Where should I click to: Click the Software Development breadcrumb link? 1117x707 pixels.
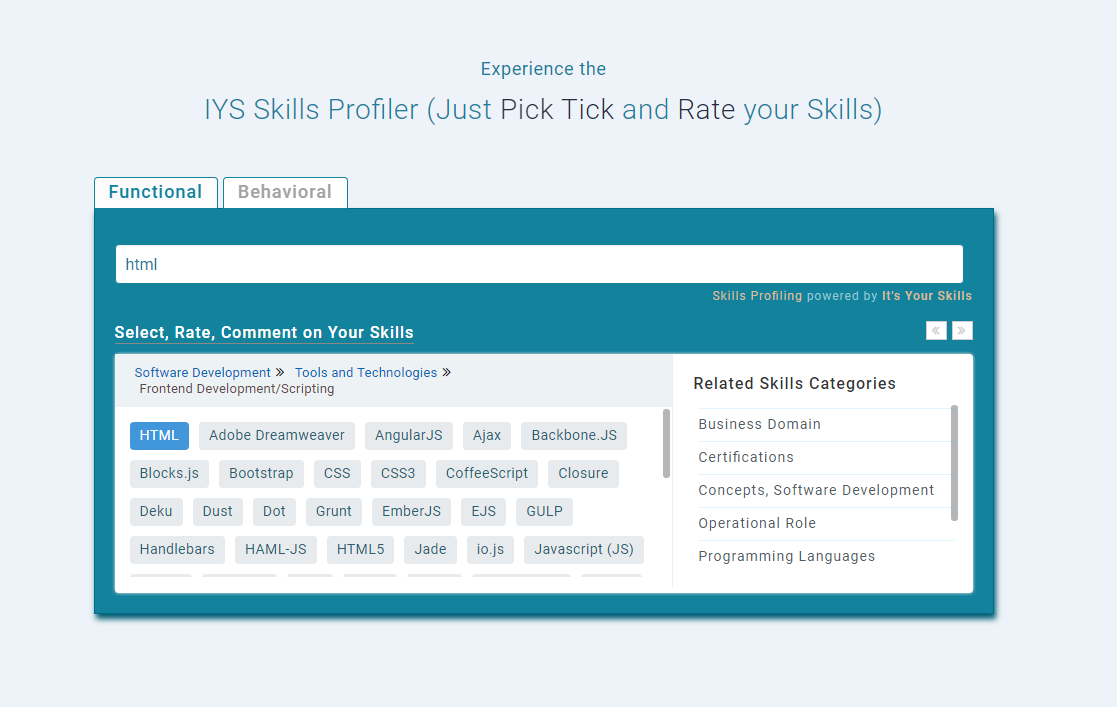pyautogui.click(x=203, y=372)
